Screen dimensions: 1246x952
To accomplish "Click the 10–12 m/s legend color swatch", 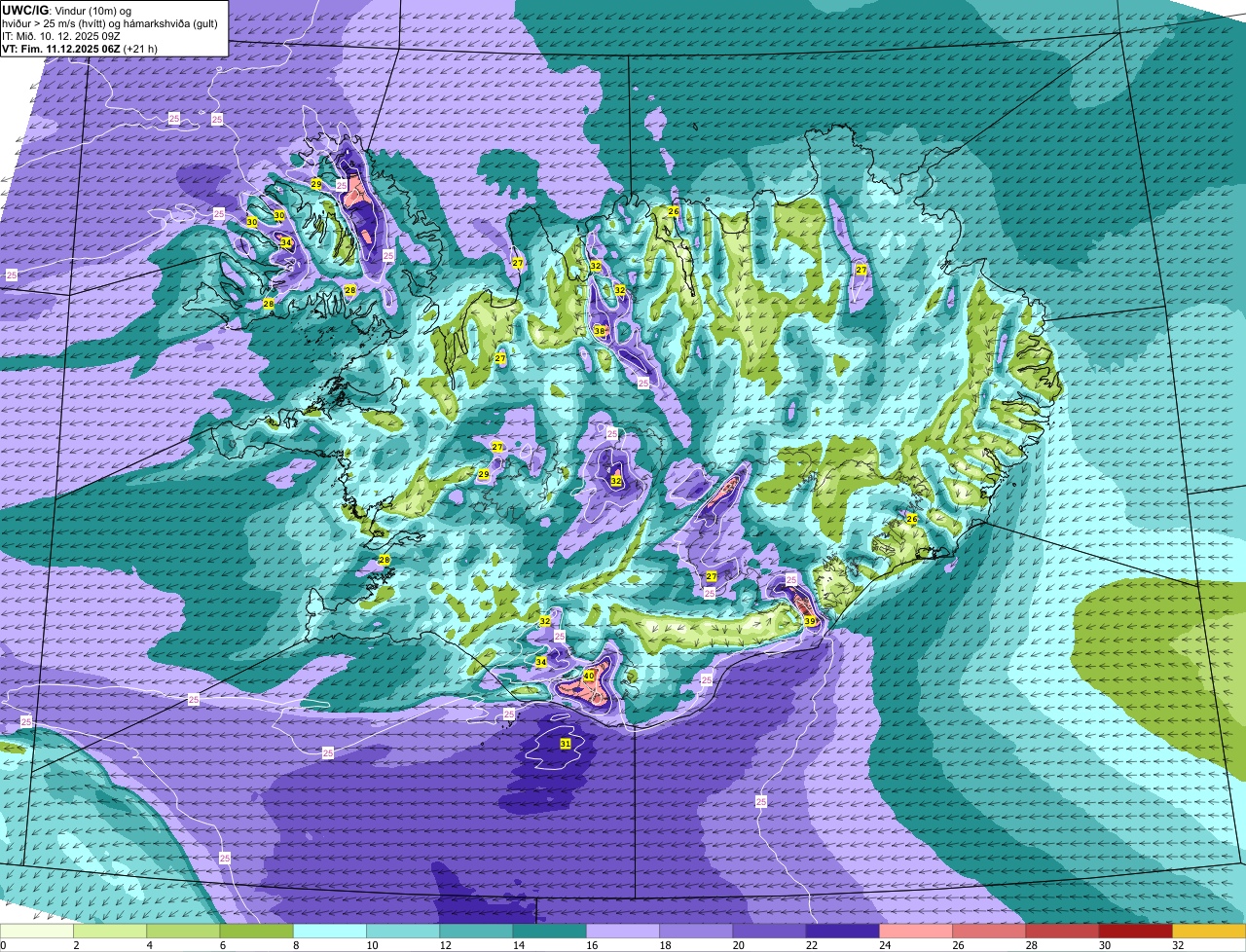I will [403, 931].
